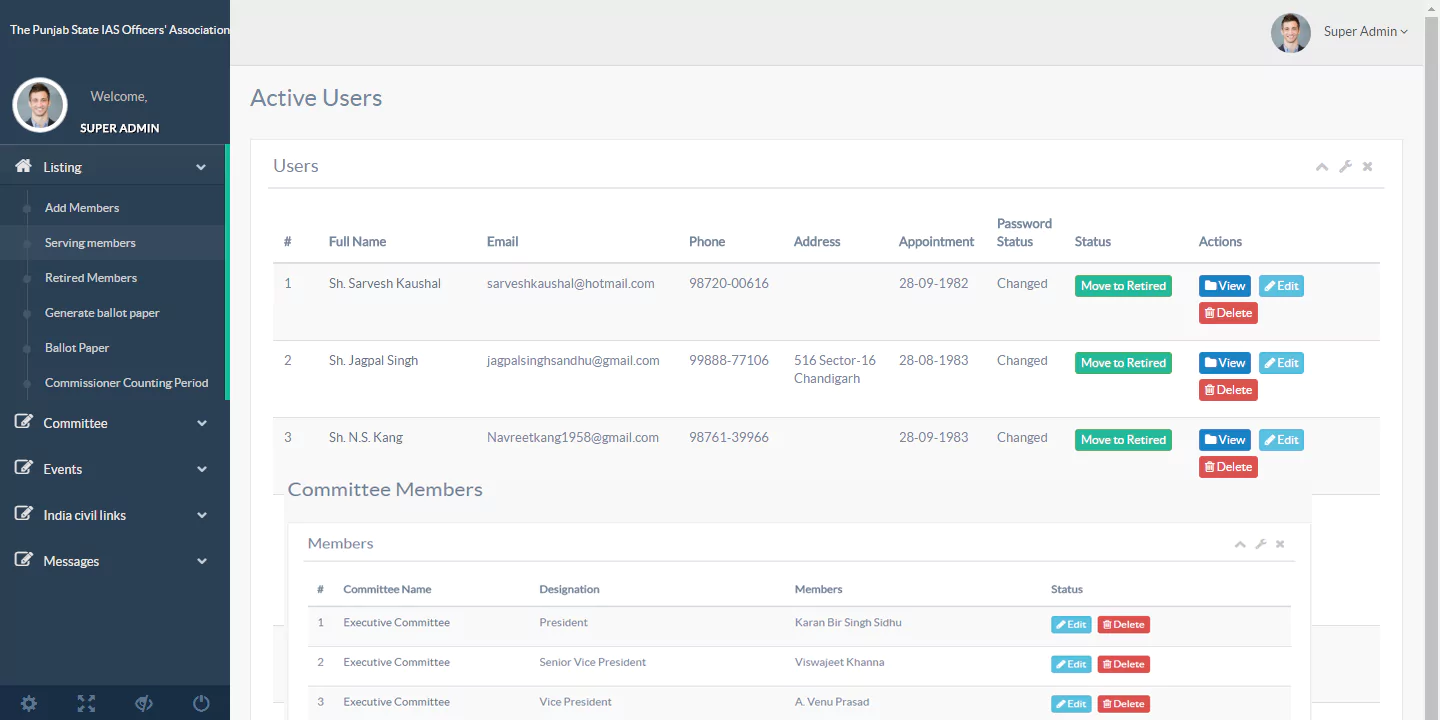This screenshot has height=720, width=1440.
Task: Click the Super Admin avatar in top bar
Action: pos(1291,33)
